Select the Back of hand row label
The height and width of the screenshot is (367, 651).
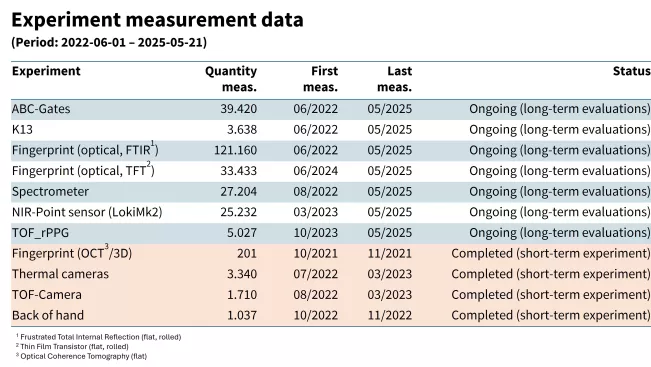(x=48, y=316)
